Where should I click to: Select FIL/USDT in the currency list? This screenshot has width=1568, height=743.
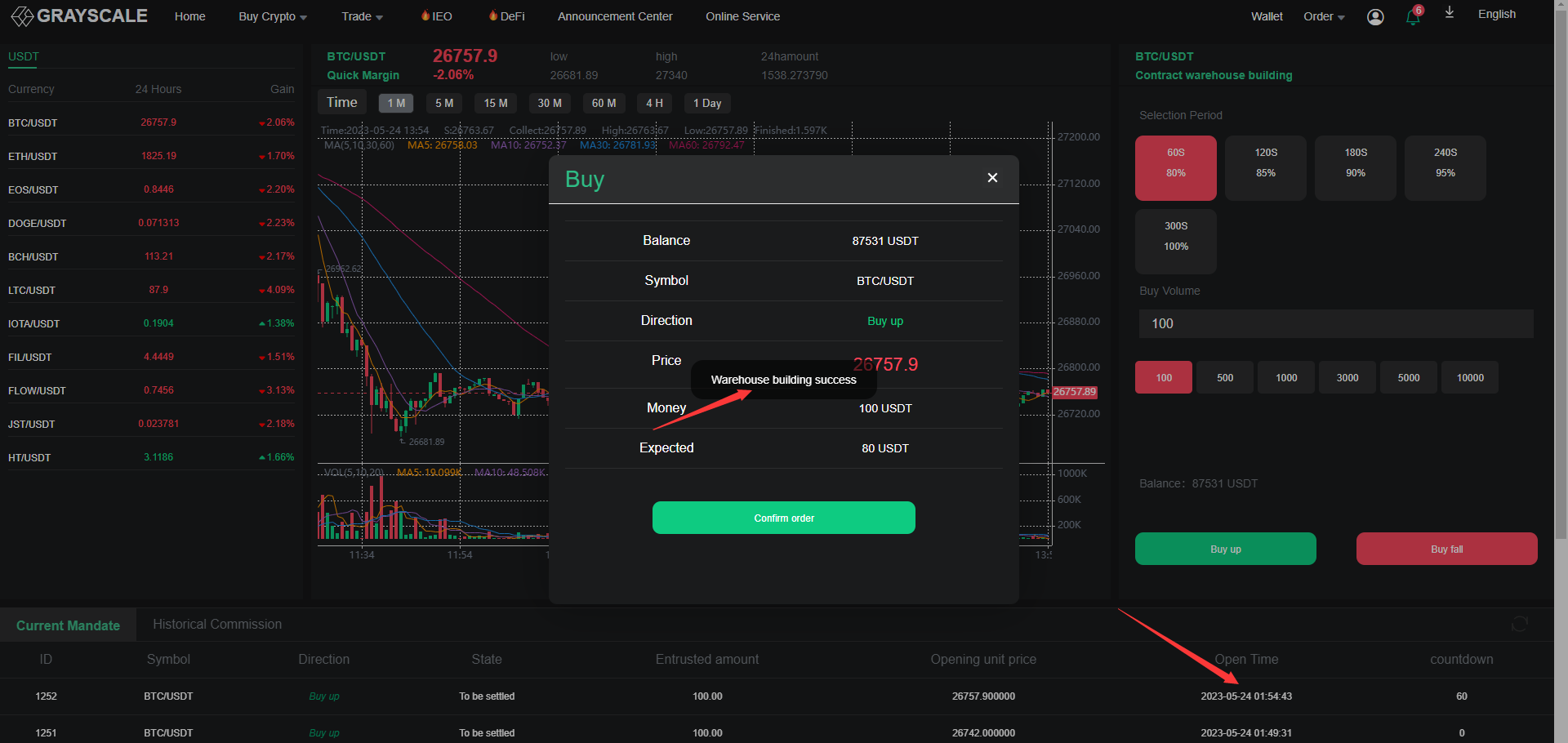(151, 357)
